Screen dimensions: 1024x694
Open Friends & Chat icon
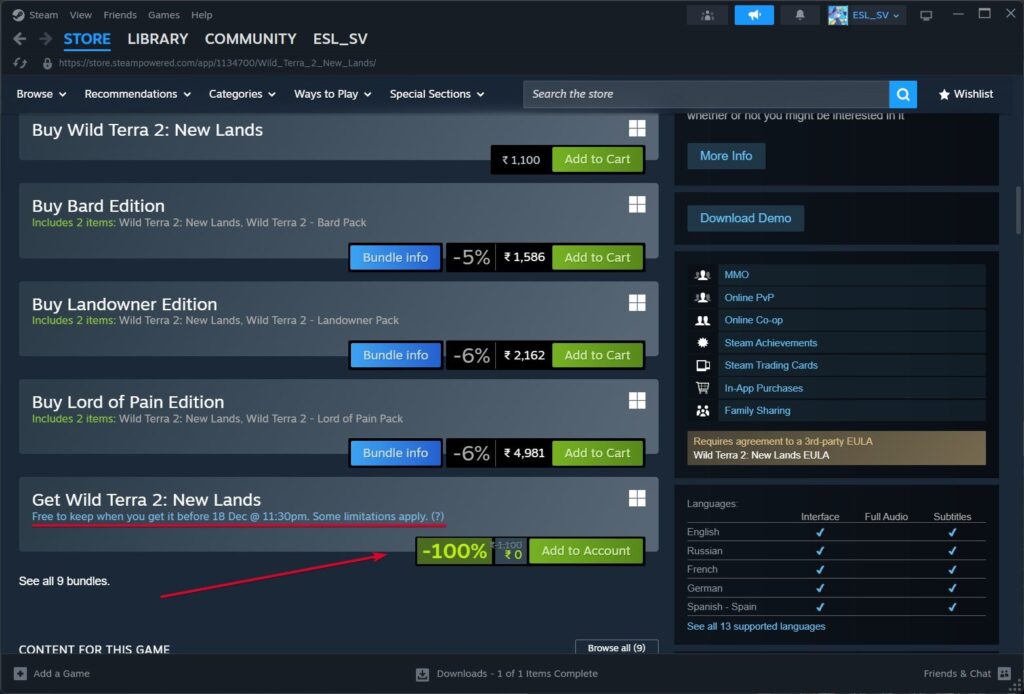tap(1004, 674)
